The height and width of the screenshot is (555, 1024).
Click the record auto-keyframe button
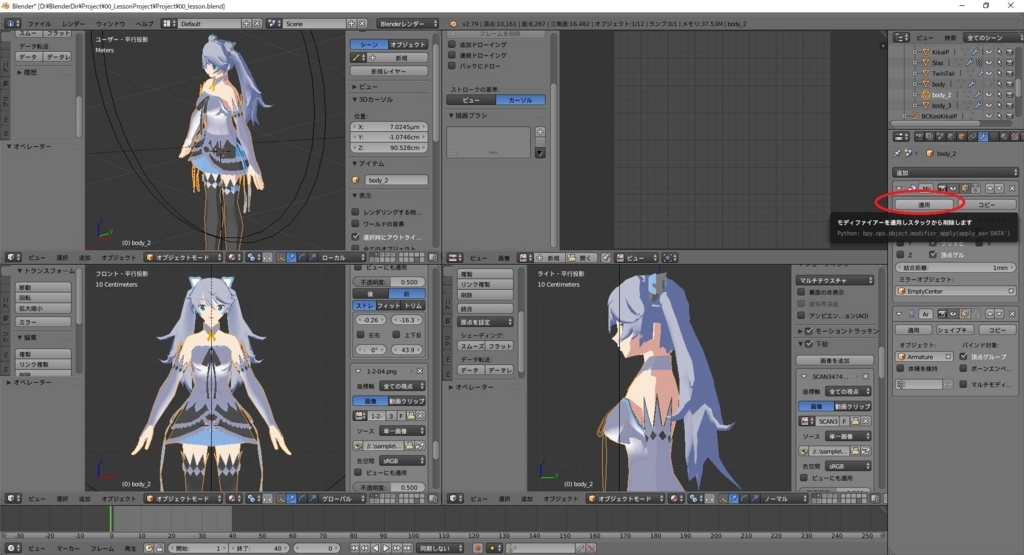click(478, 548)
